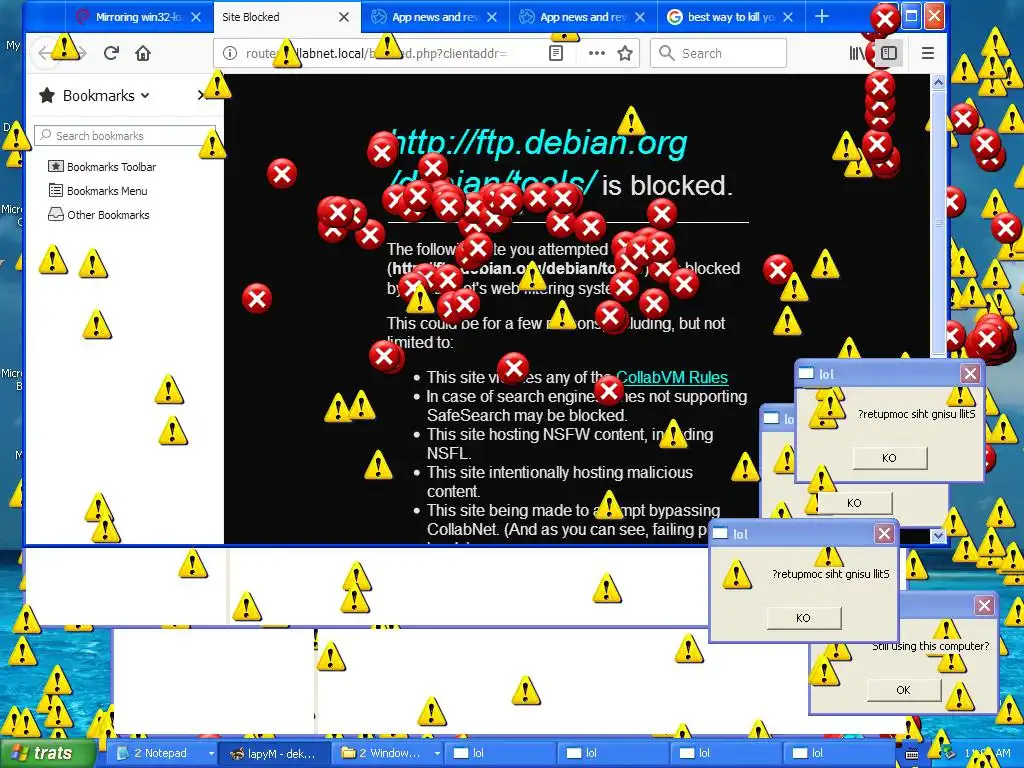Click OK in 'Still using this computer?' dialog

pyautogui.click(x=903, y=690)
